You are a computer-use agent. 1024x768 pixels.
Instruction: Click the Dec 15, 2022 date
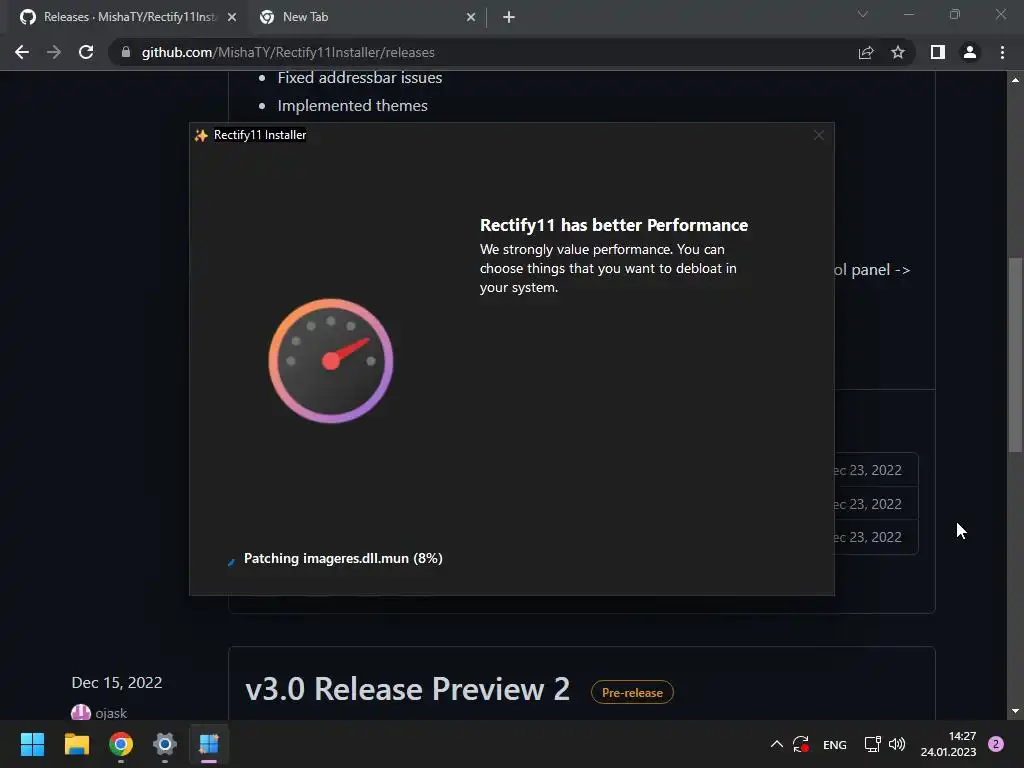pos(117,682)
